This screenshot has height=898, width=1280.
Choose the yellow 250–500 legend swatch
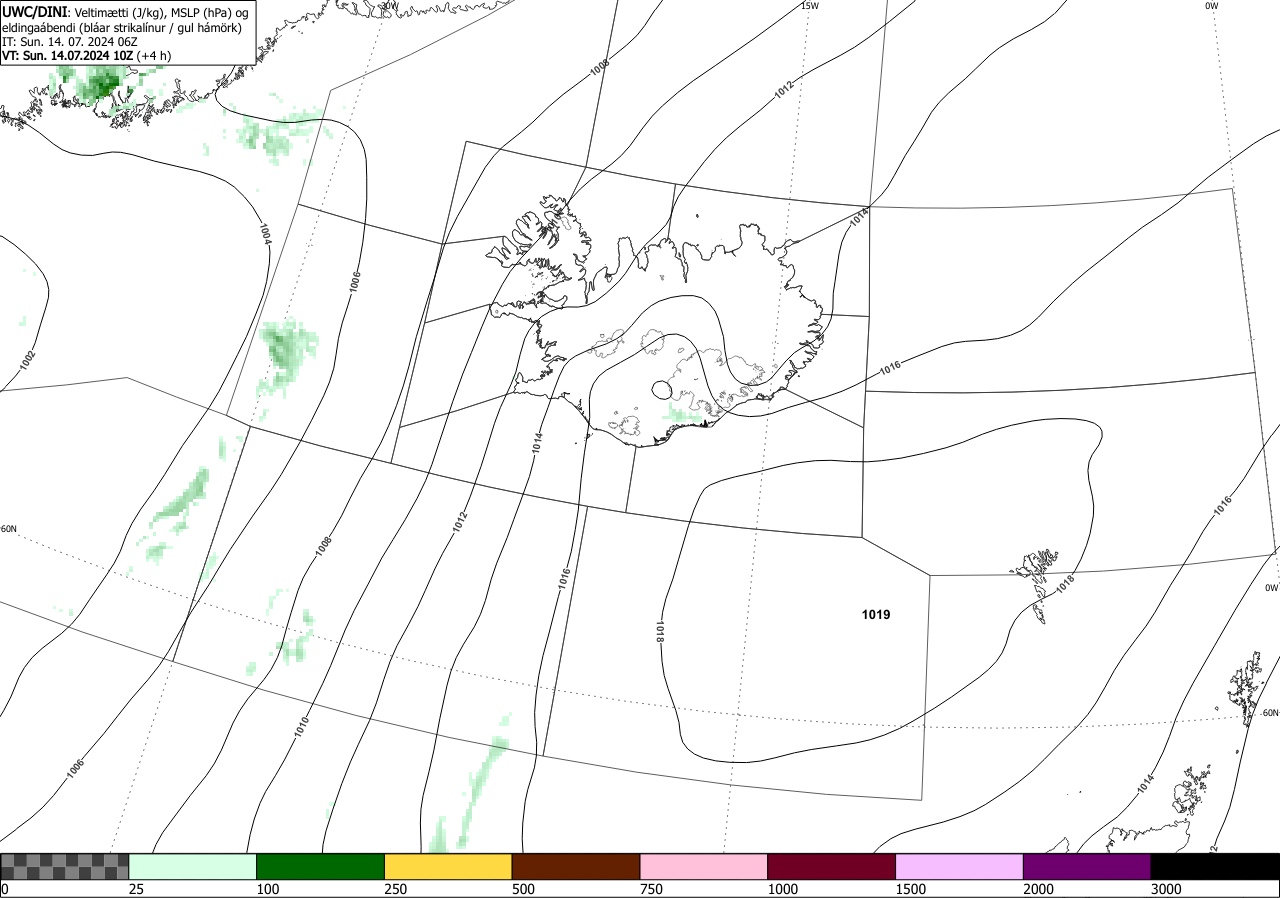click(x=448, y=866)
